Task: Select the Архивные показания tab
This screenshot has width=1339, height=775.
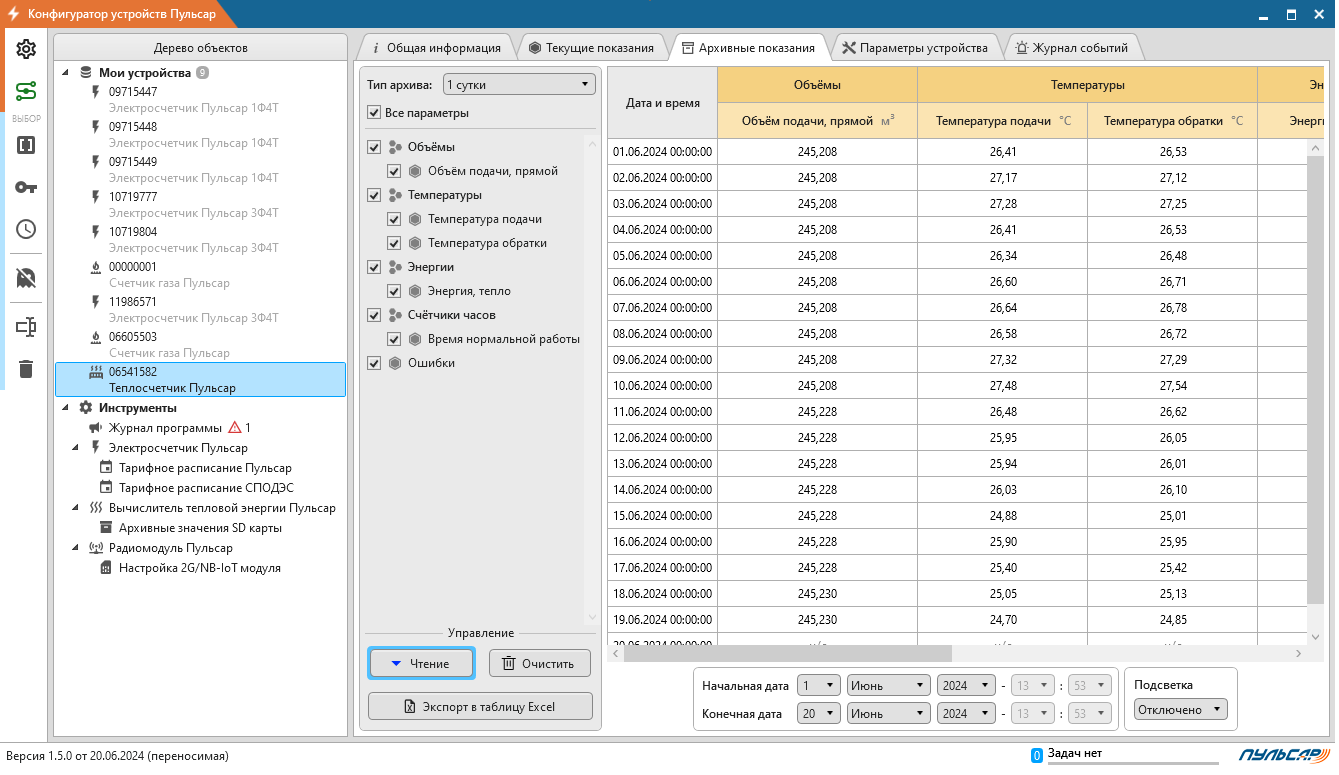Action: tap(748, 47)
